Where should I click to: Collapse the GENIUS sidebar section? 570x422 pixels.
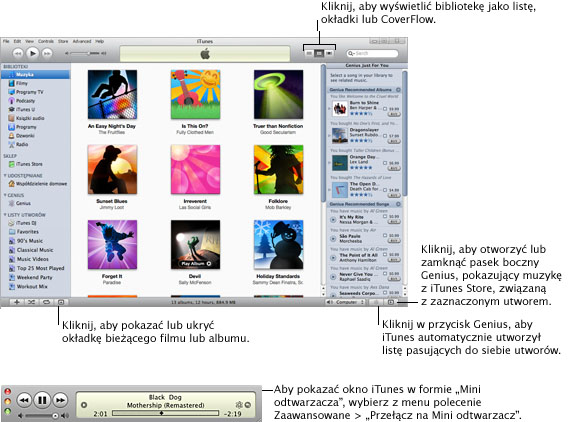[5, 195]
